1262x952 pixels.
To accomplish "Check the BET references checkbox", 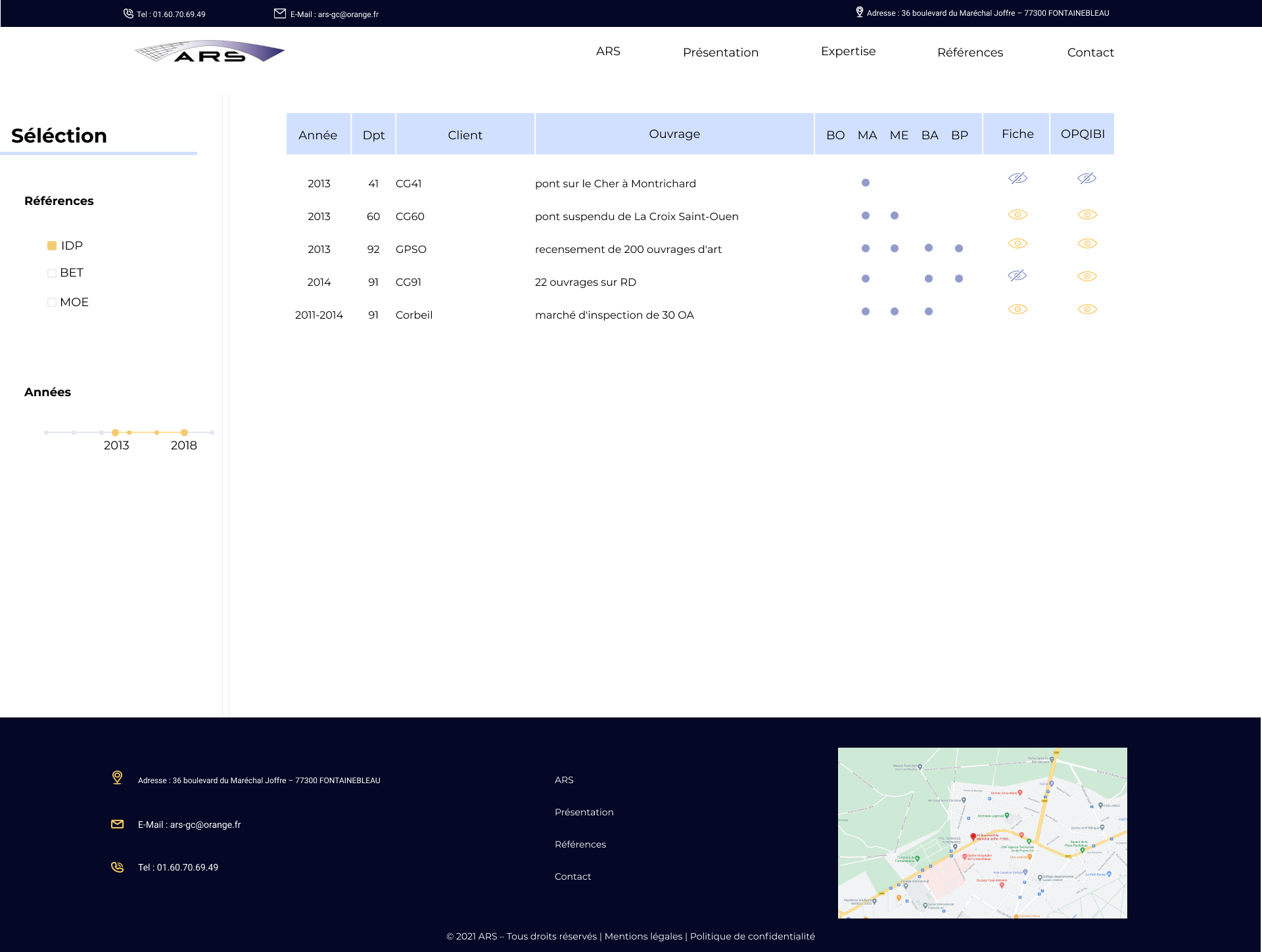I will point(52,273).
